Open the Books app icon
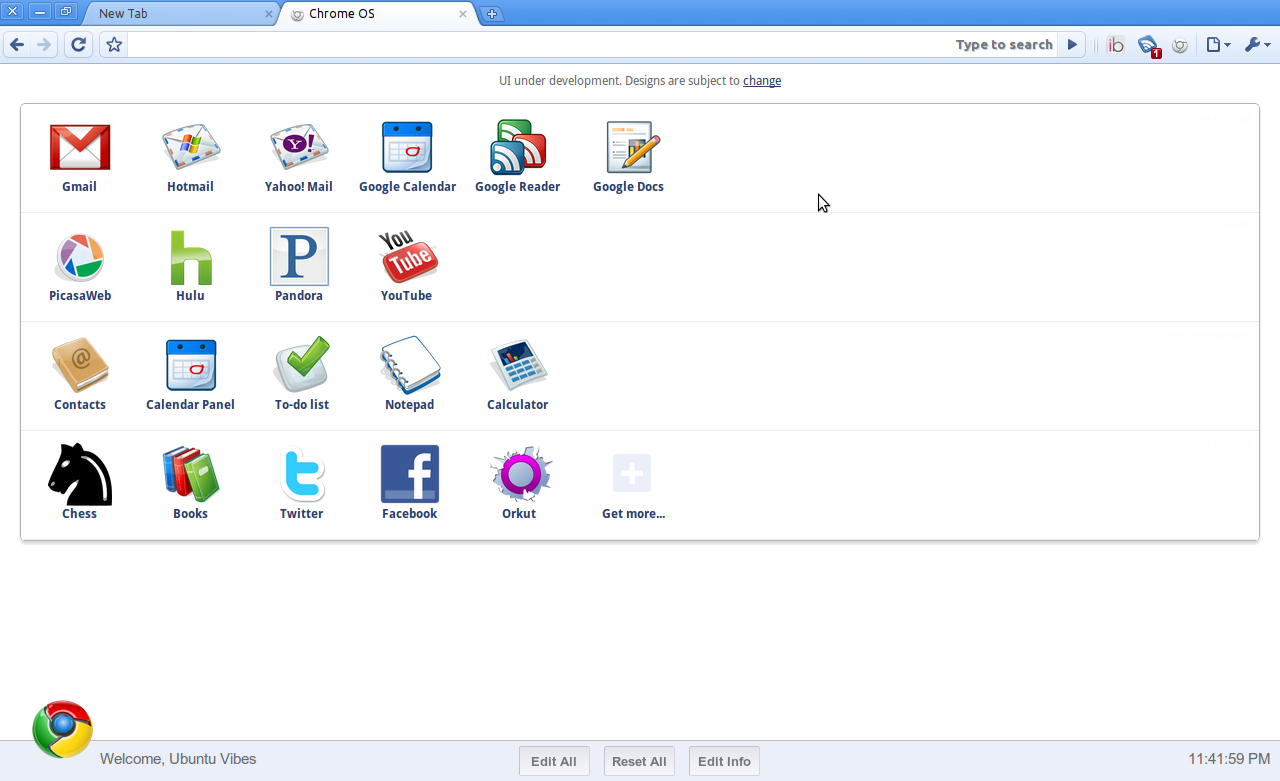 coord(191,474)
